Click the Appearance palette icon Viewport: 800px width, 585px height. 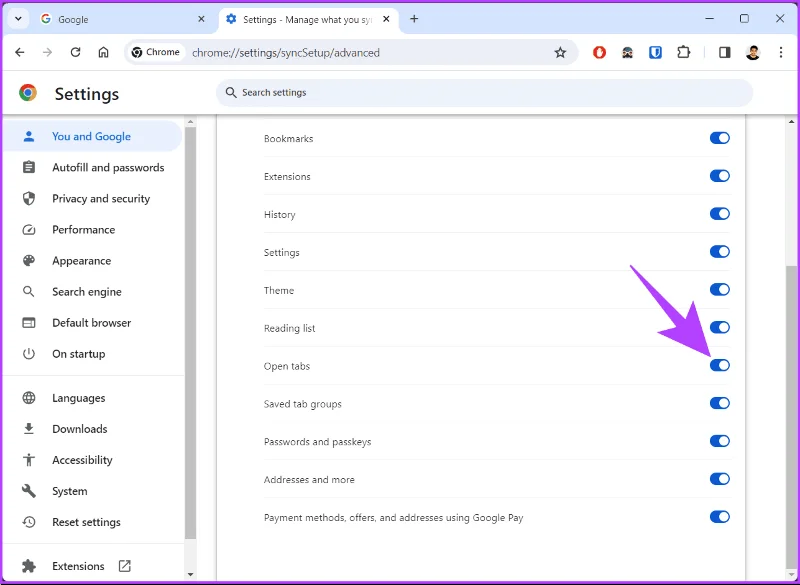[x=29, y=261]
